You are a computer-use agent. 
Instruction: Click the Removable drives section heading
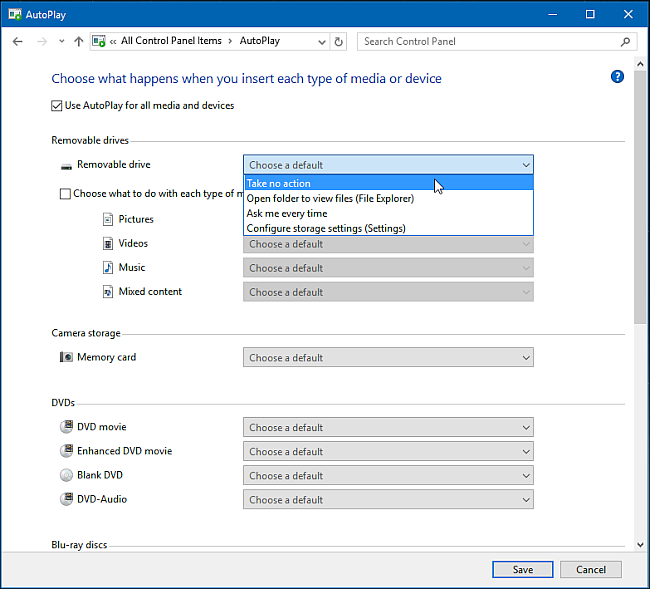point(90,141)
